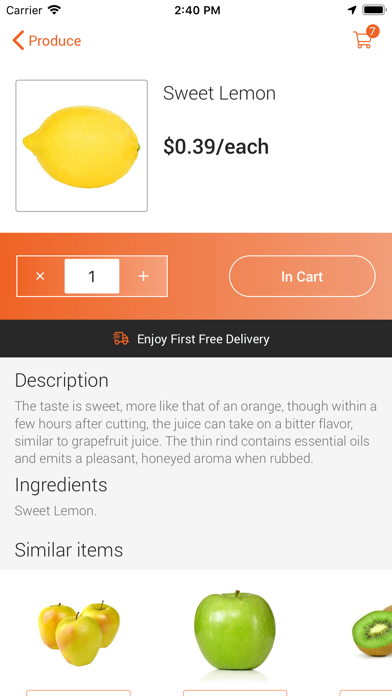392x696 pixels.
Task: Remove item using the × quantity button
Action: pos(40,276)
